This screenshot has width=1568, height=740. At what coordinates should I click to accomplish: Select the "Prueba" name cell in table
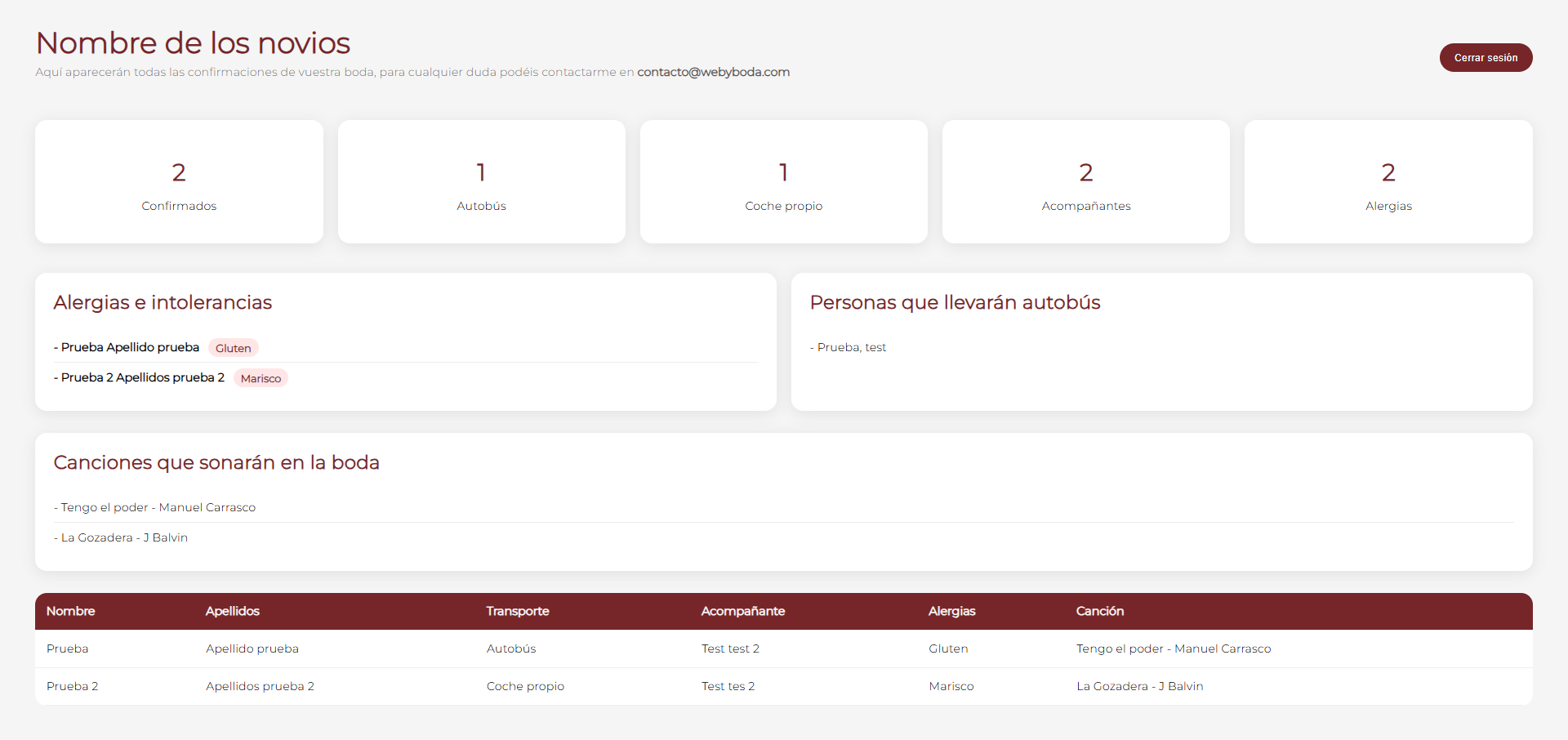(x=67, y=649)
